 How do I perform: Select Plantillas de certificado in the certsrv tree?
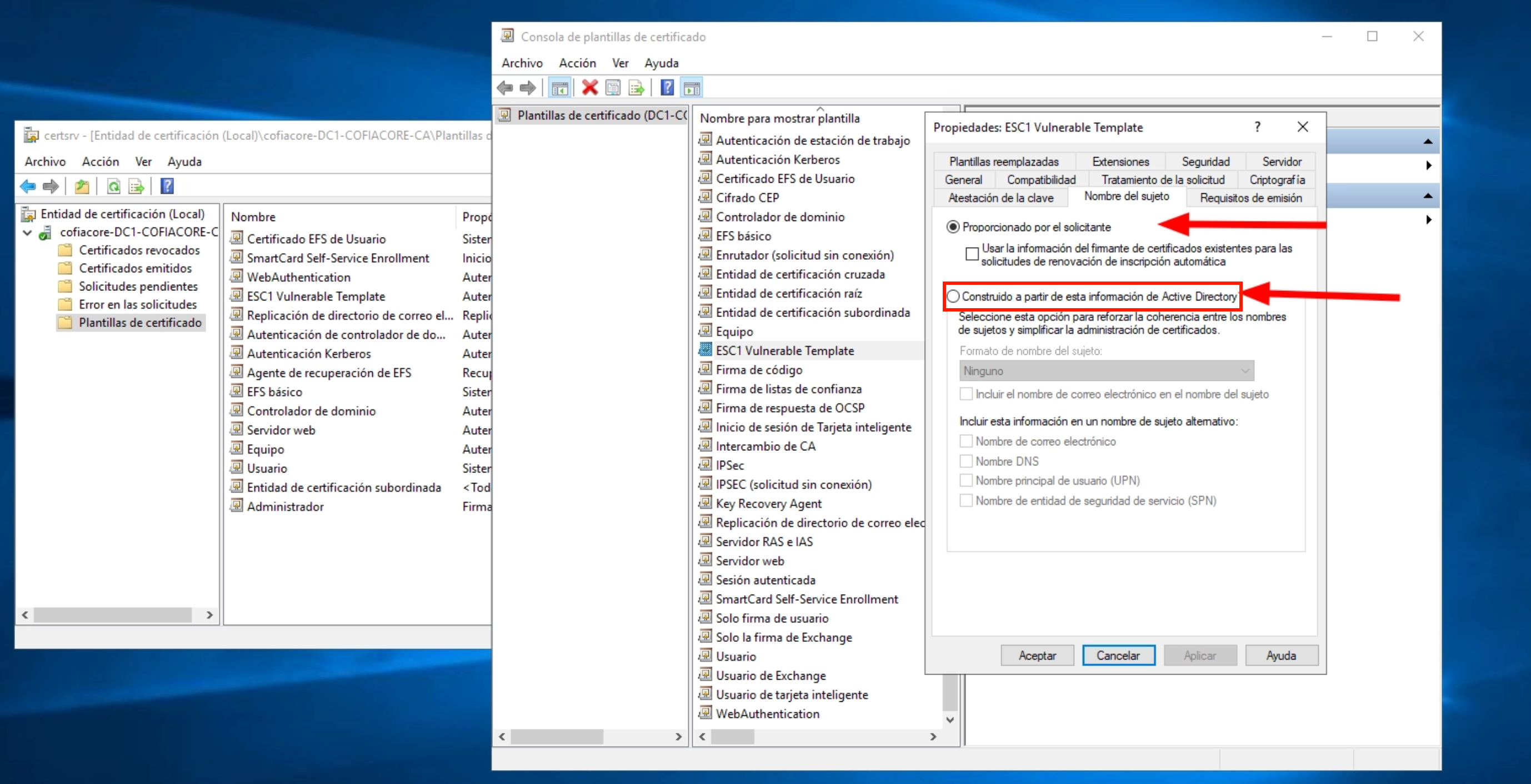point(140,323)
